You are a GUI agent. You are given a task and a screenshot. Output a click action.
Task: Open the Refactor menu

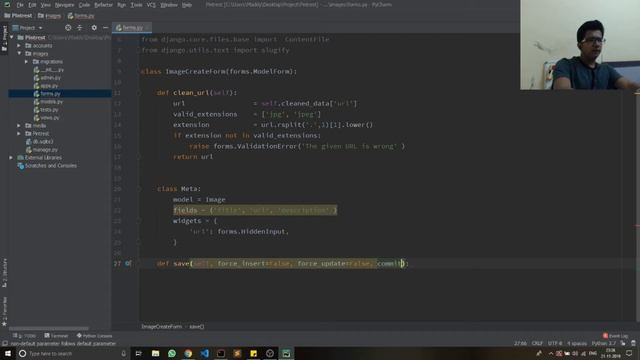(103, 5)
